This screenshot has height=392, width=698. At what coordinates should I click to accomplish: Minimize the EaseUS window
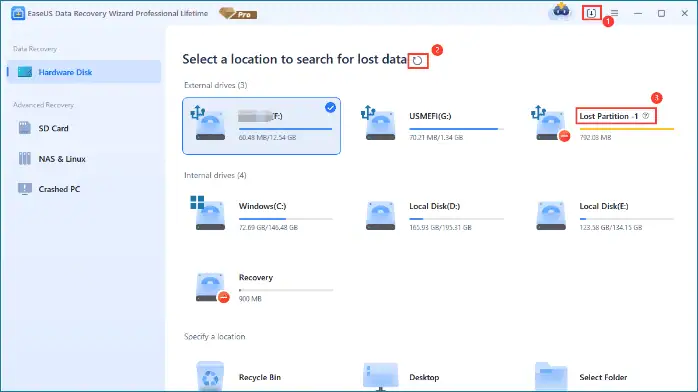coord(638,13)
